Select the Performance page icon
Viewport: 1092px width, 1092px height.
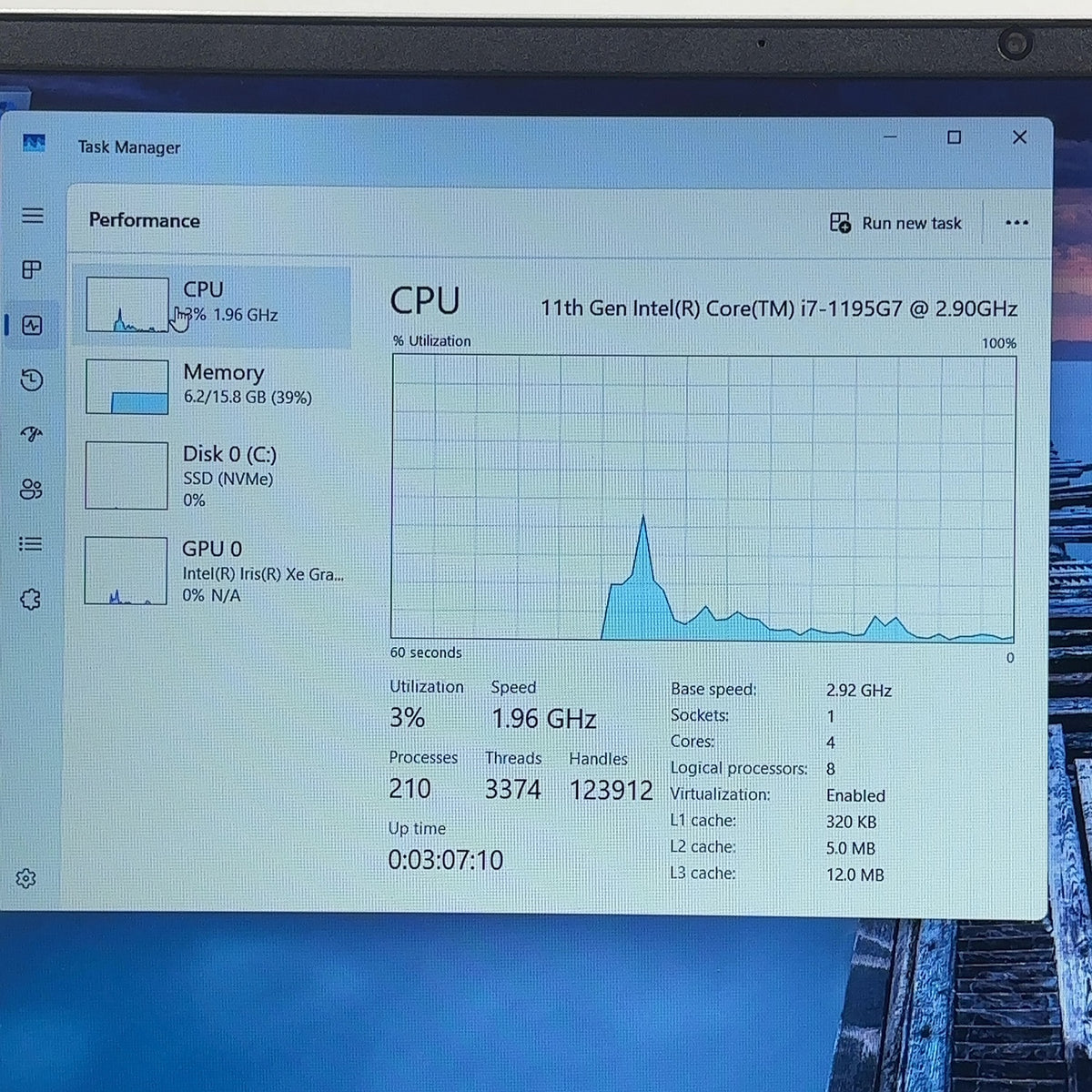click(x=32, y=325)
